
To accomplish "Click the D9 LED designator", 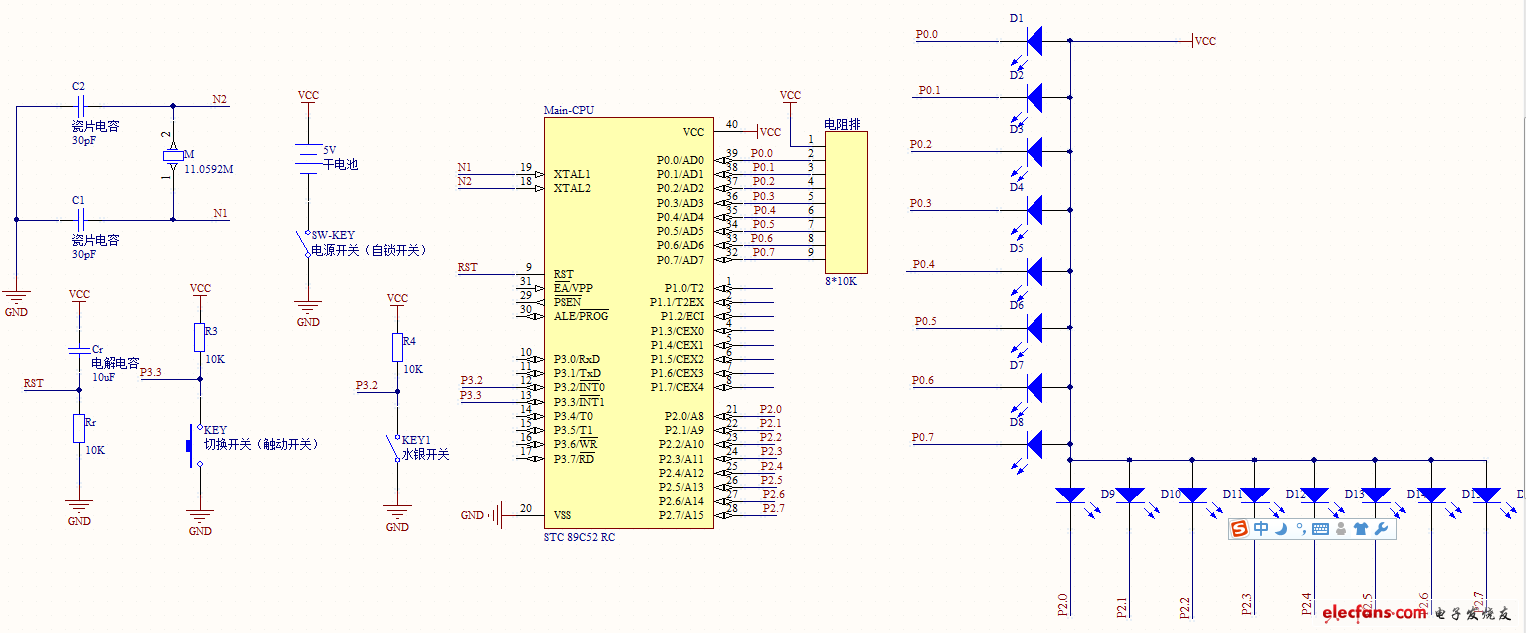I will point(1107,494).
